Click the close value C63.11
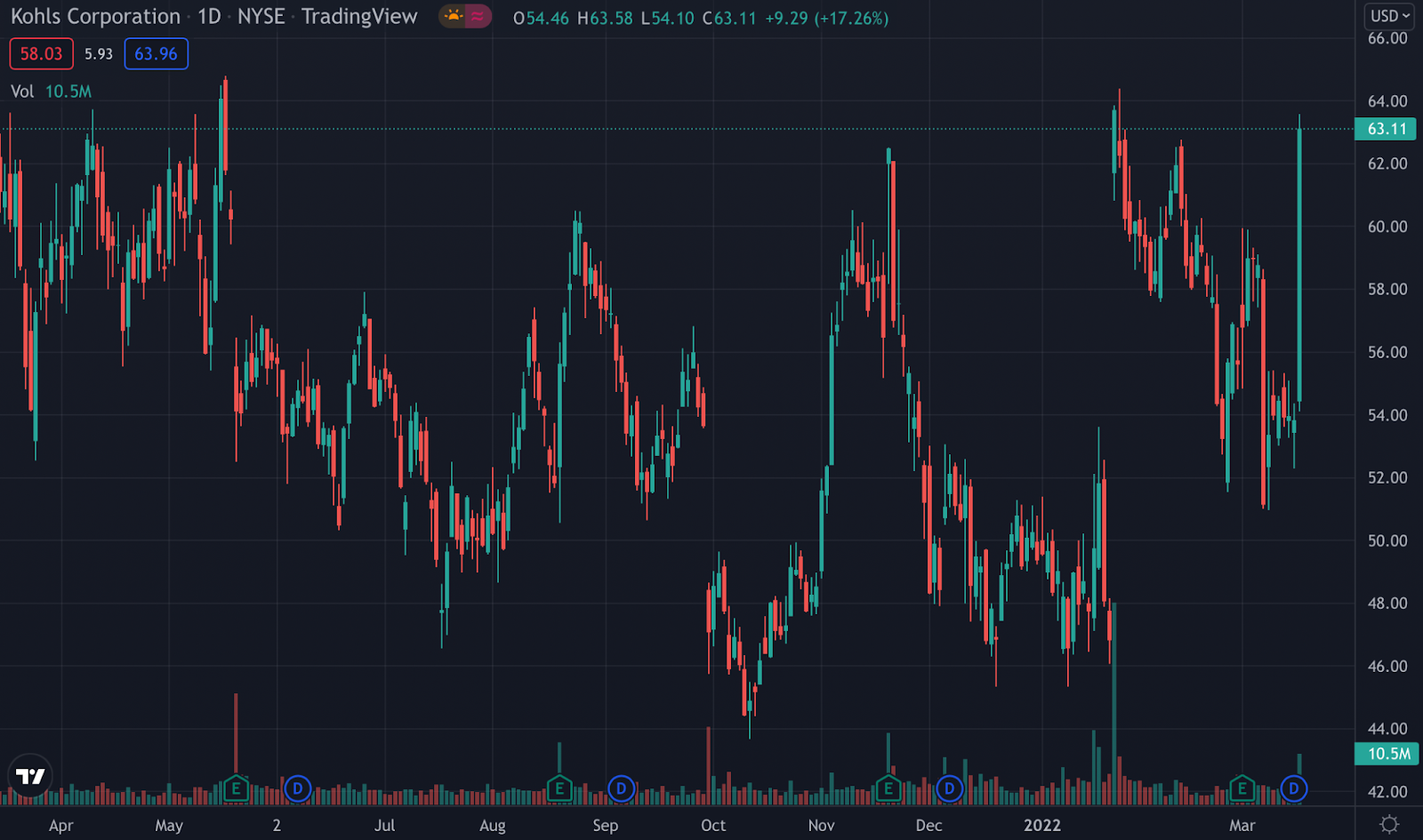 729,18
